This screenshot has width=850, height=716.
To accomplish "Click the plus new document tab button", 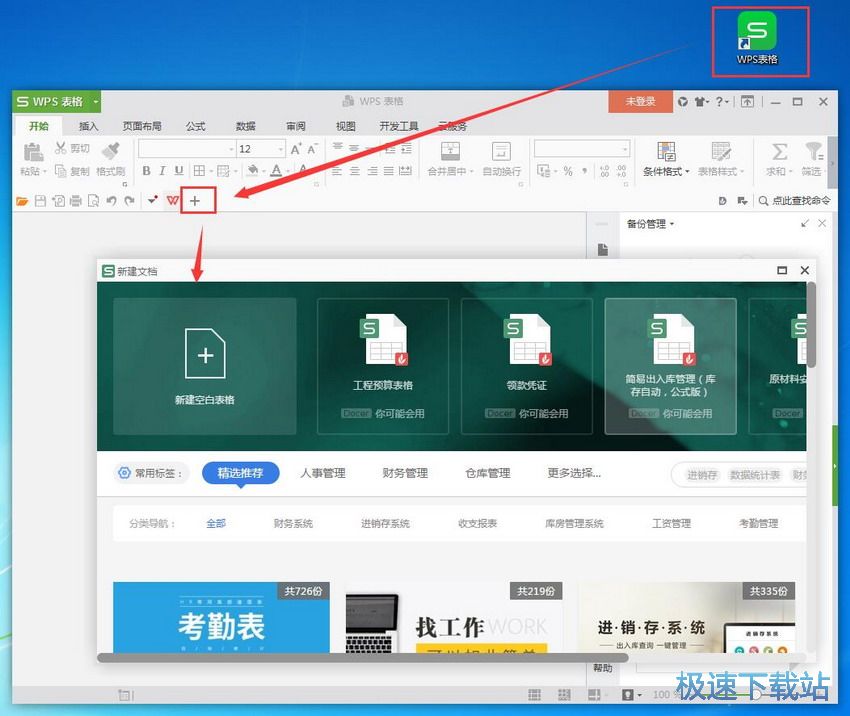I will 195,201.
